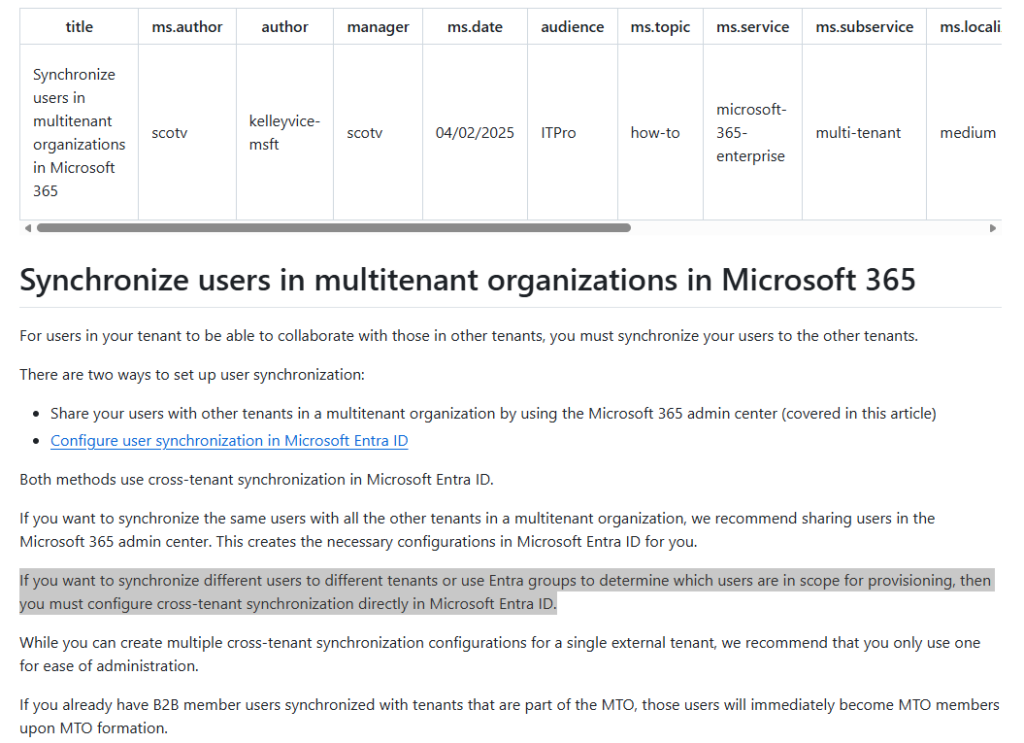Click the "audience" column header
Screen dimensions: 1024x743
coord(572,27)
